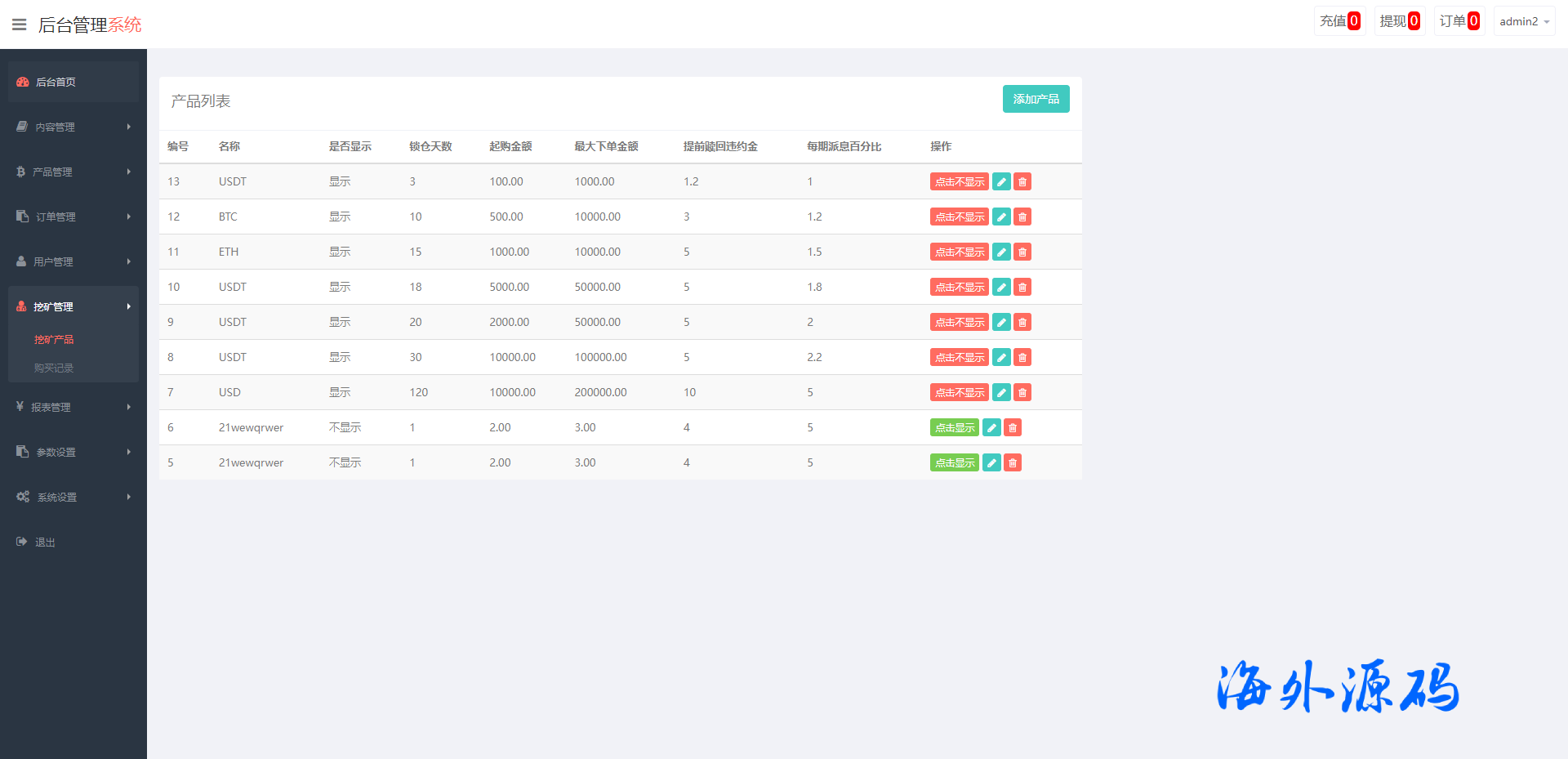
Task: Open 购买记录 submenu item
Action: [x=54, y=368]
